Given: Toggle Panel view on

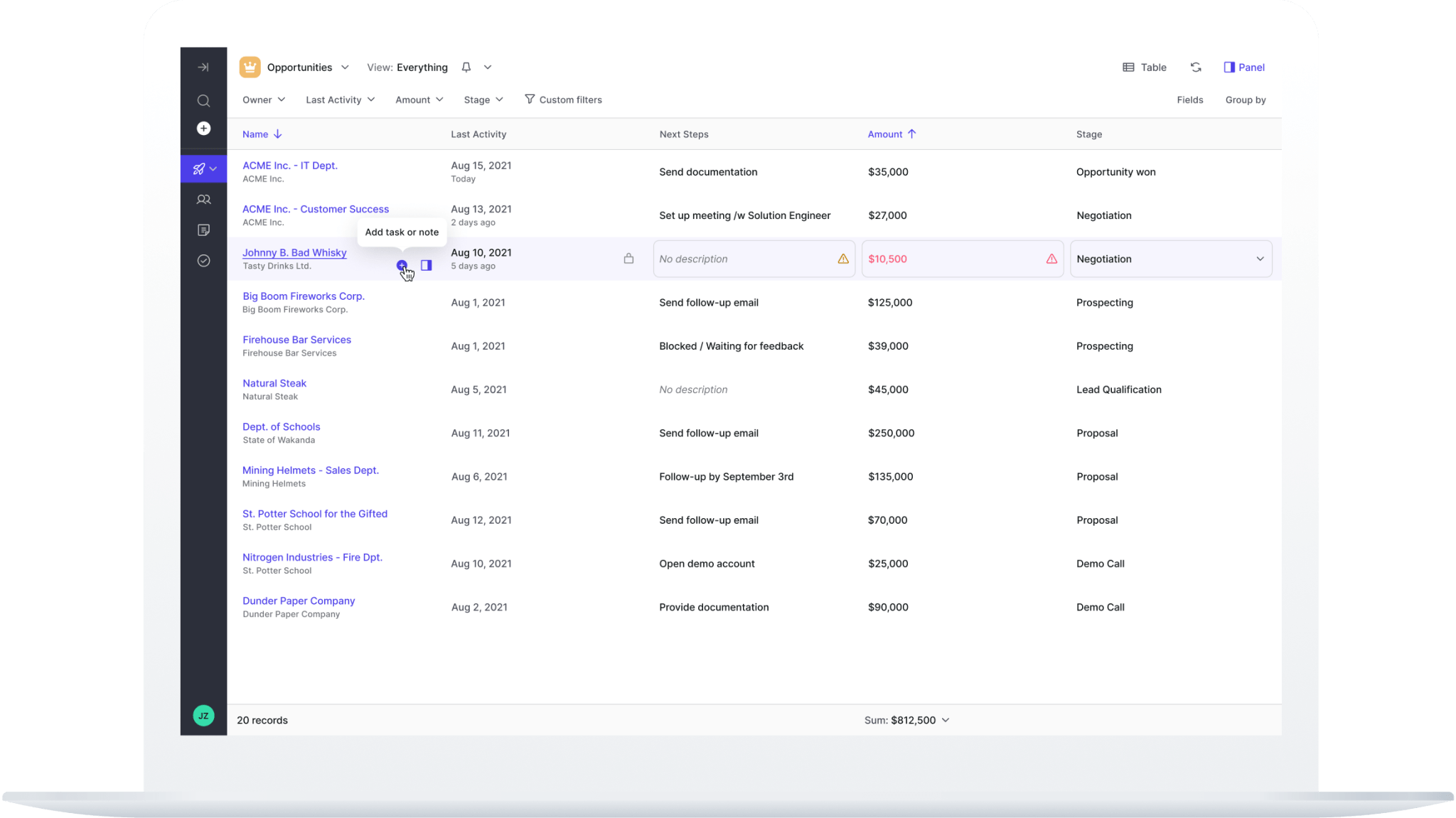Looking at the screenshot, I should click(x=1243, y=67).
